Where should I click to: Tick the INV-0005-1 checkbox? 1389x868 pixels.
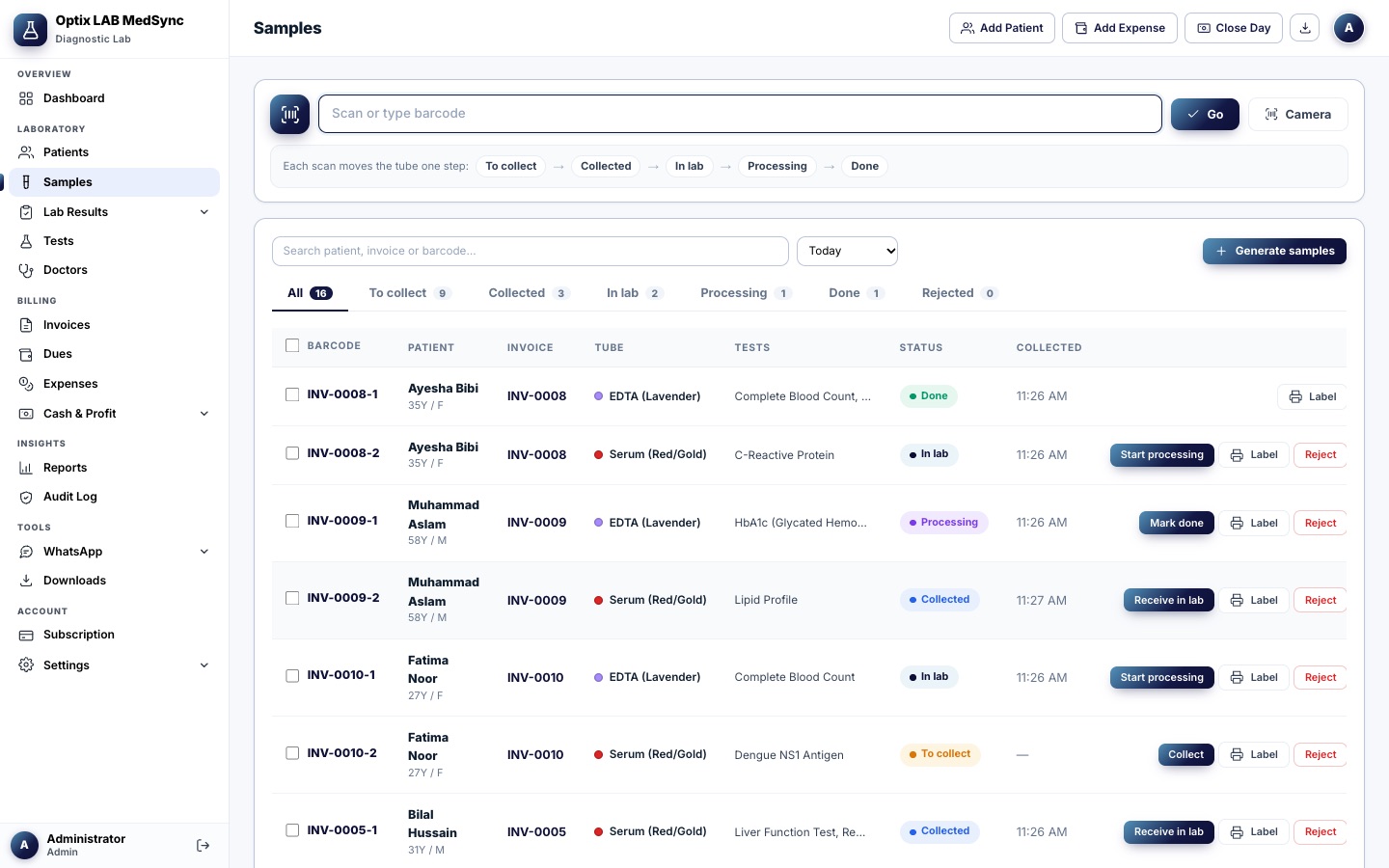292,830
